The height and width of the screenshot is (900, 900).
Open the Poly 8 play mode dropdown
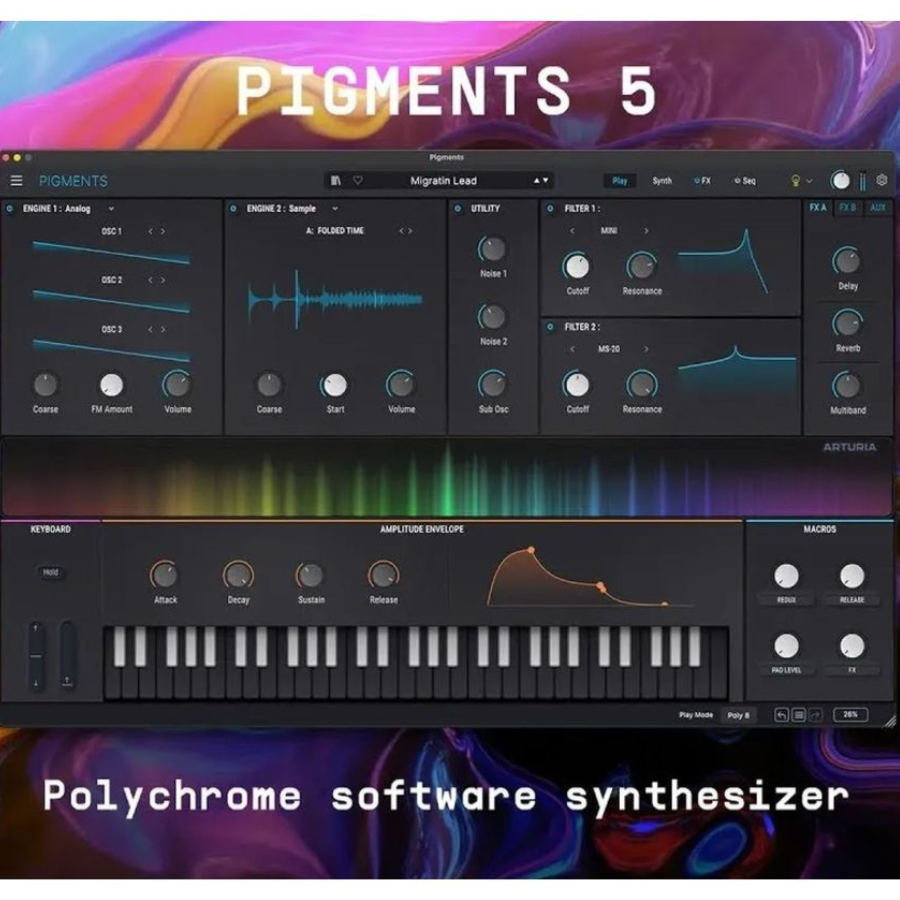click(738, 715)
